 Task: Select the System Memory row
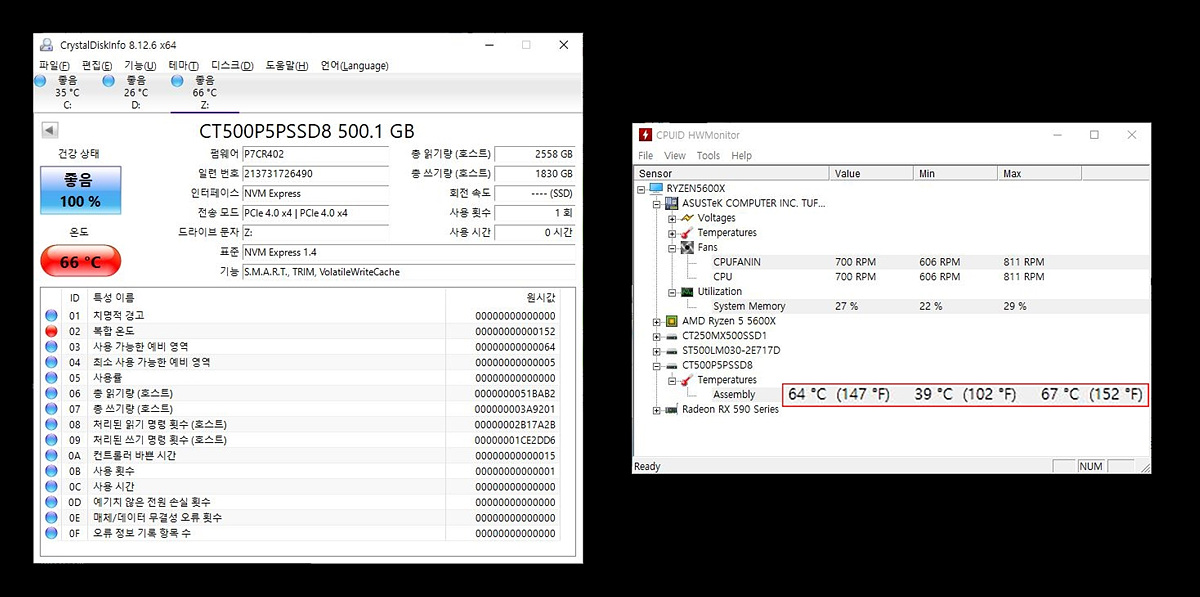891,306
